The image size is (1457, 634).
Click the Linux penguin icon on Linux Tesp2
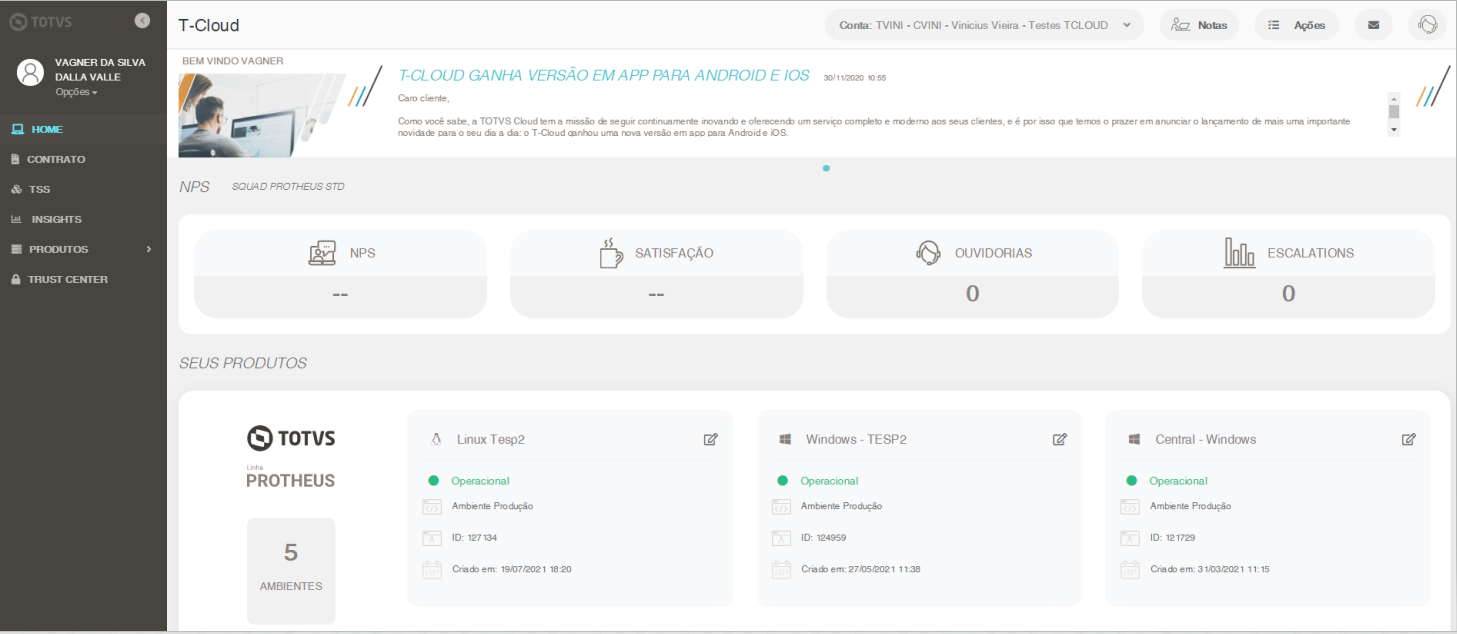click(436, 439)
